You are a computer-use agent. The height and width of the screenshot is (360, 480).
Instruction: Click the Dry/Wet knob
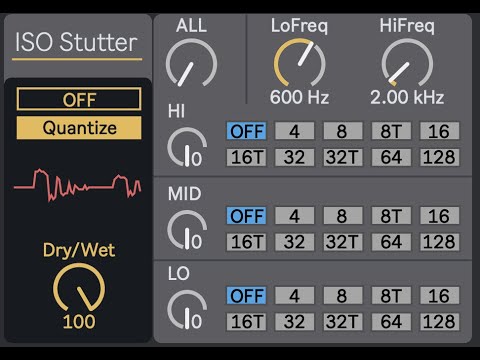tap(79, 288)
